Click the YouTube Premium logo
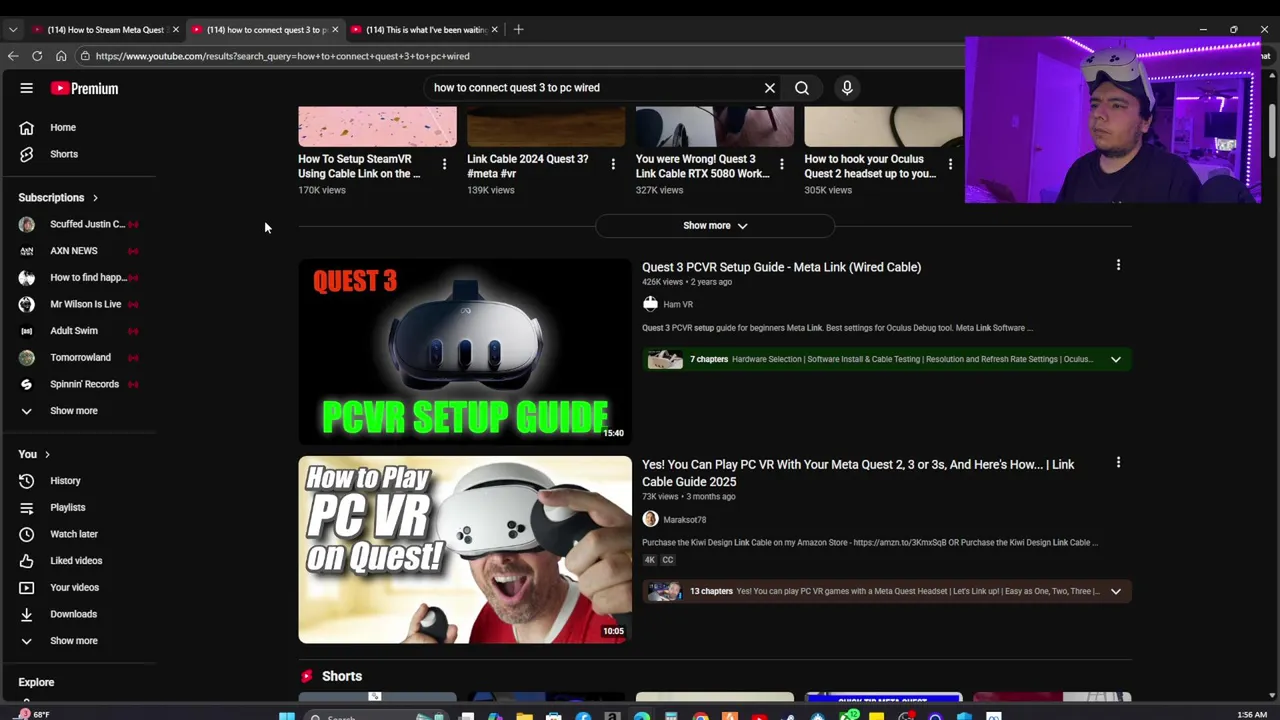 pos(85,88)
